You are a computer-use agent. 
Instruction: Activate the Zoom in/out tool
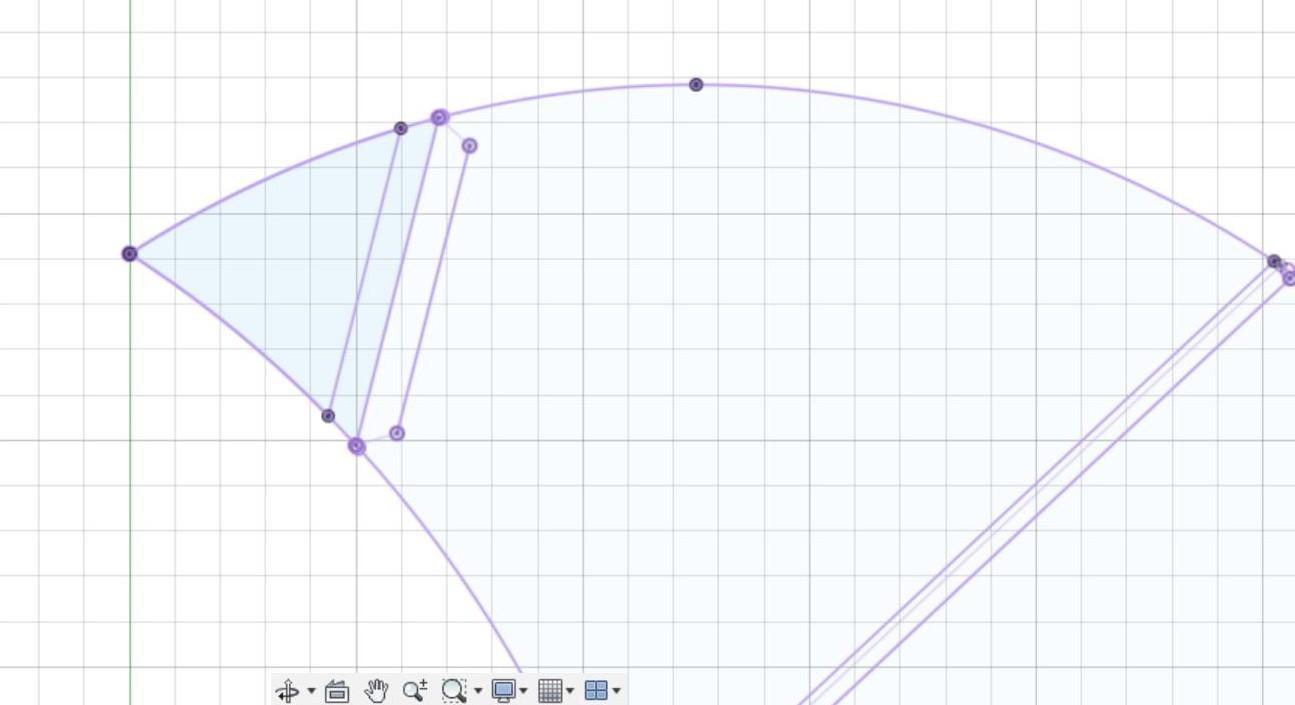coord(415,690)
